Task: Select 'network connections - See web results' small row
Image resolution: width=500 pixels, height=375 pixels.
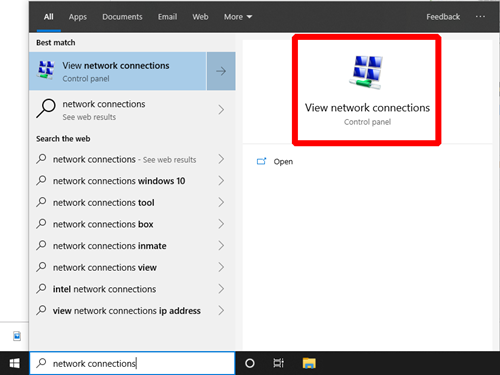Action: click(x=132, y=159)
